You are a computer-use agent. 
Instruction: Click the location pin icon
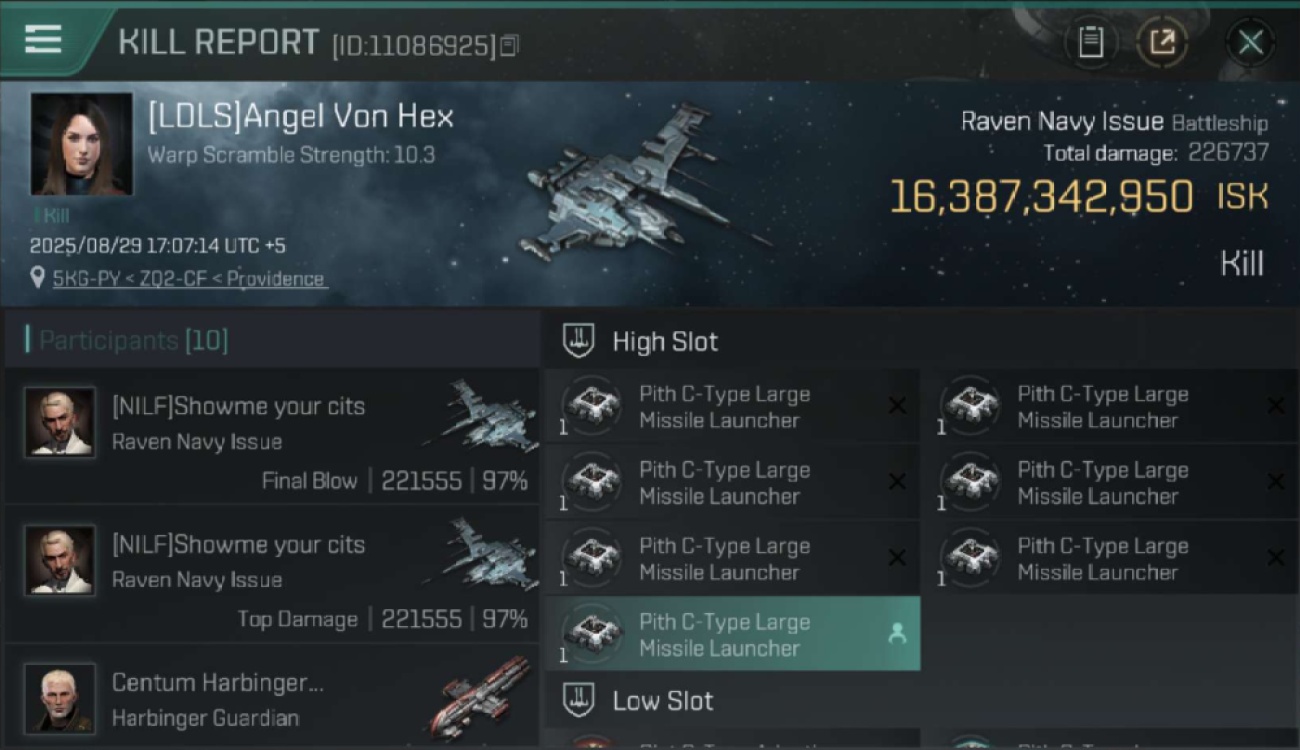coord(38,278)
